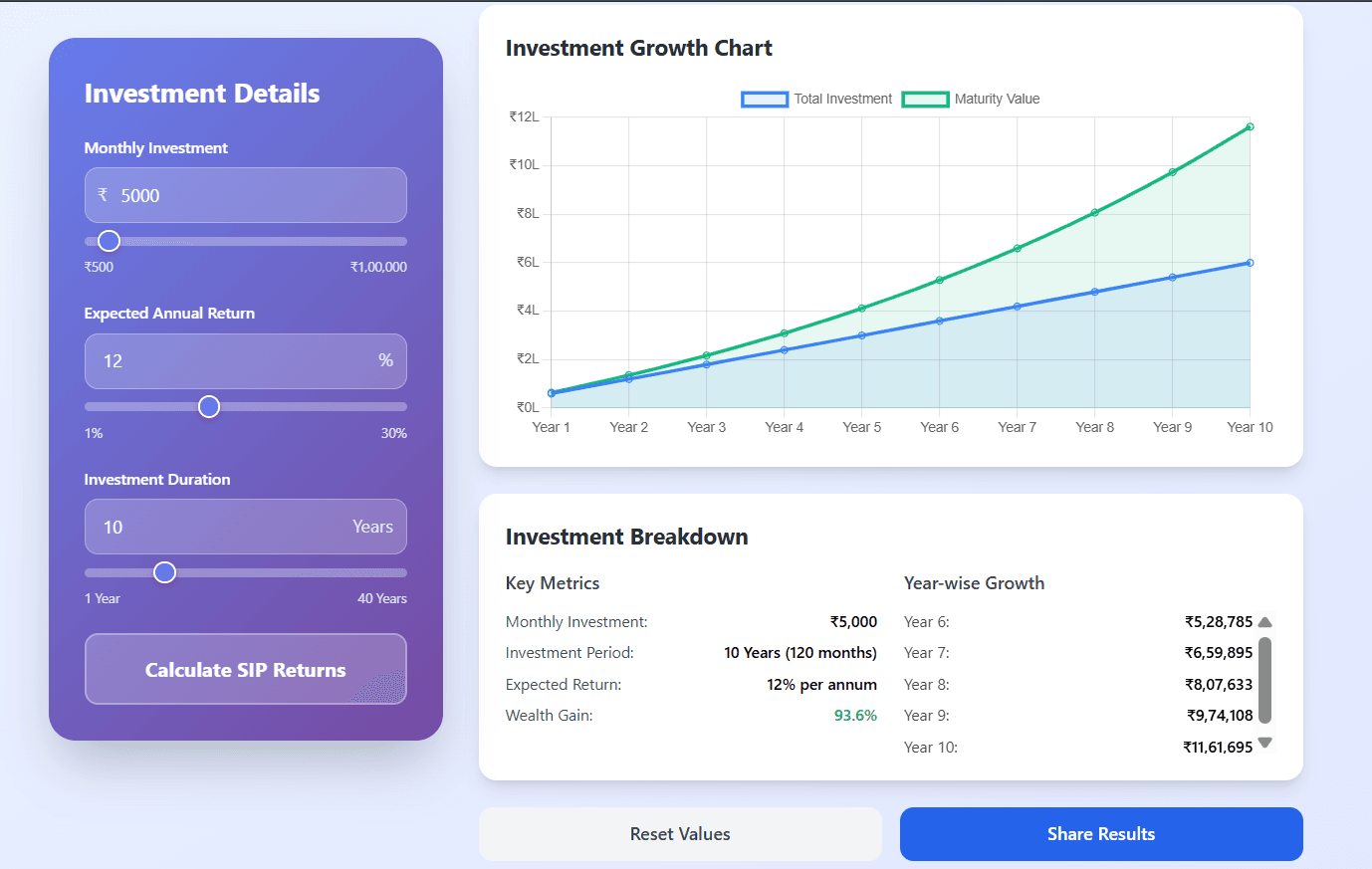Click inside the Monthly Investment amount field
This screenshot has width=1372, height=869.
coord(245,195)
